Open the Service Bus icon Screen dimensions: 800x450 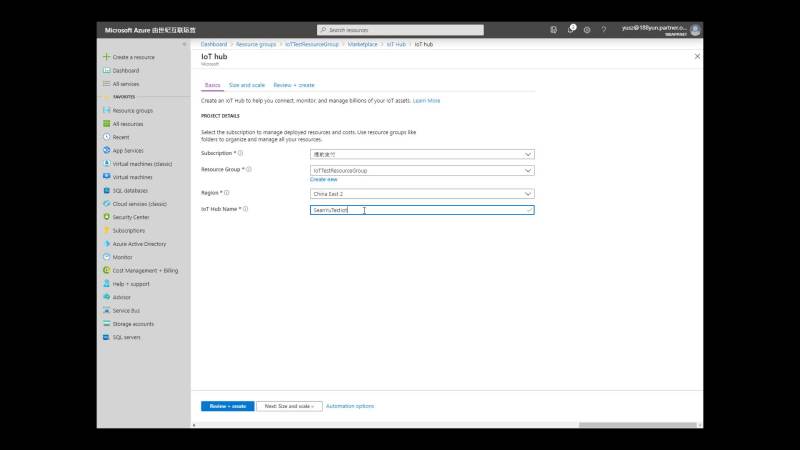click(x=106, y=310)
